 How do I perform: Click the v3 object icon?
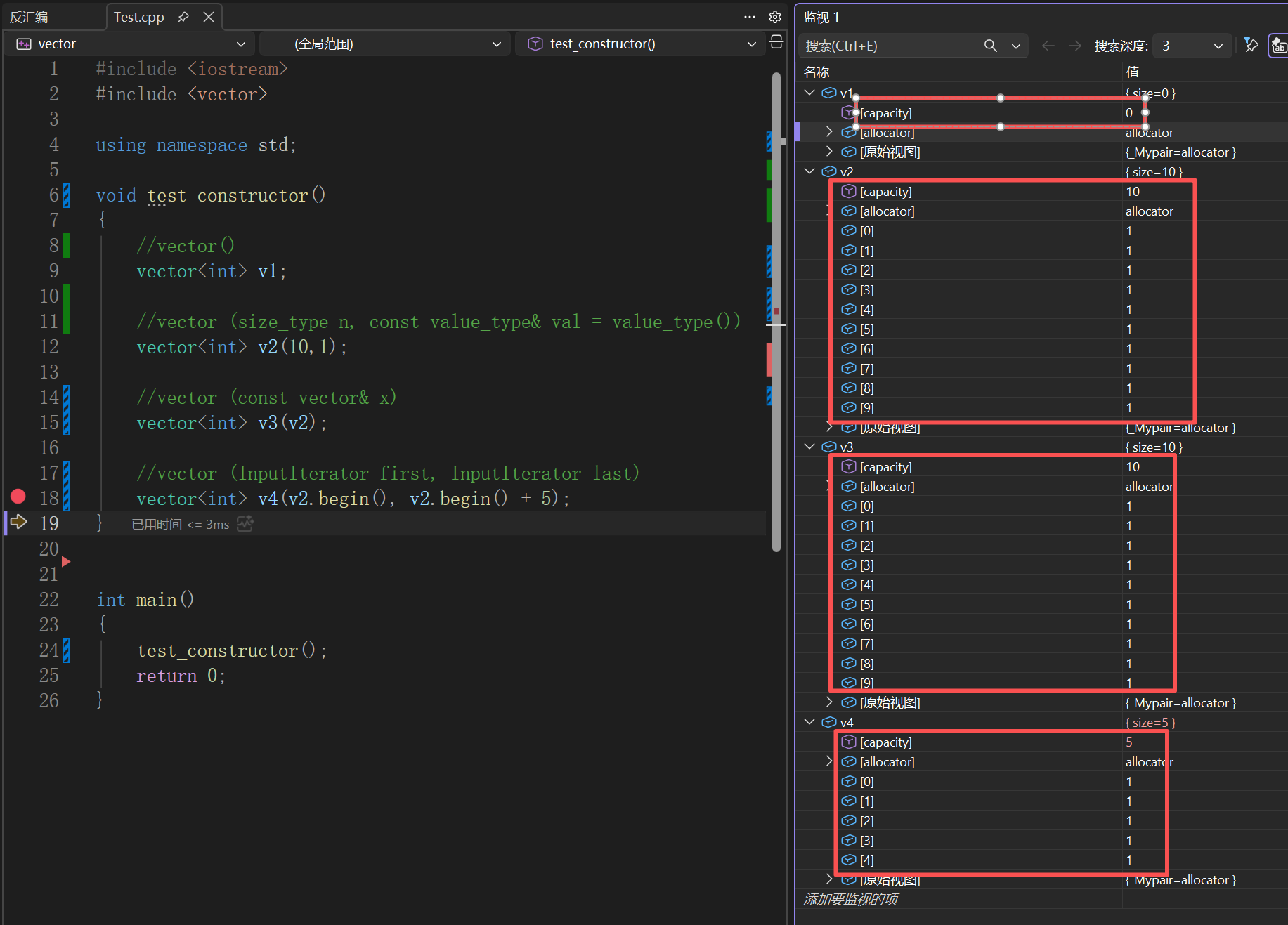coord(829,447)
